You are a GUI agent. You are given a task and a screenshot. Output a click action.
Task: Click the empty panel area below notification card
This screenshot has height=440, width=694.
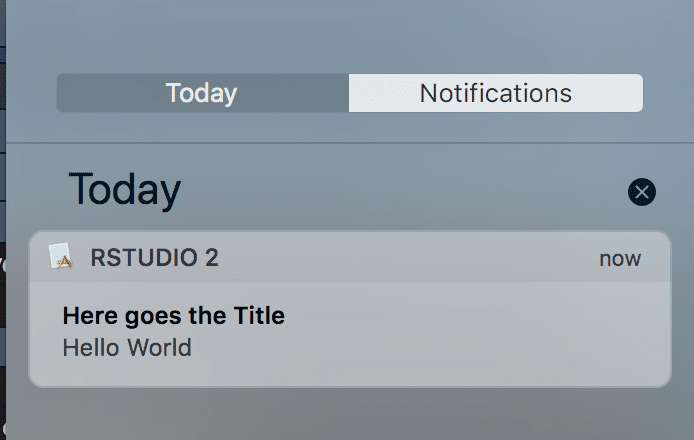point(350,414)
